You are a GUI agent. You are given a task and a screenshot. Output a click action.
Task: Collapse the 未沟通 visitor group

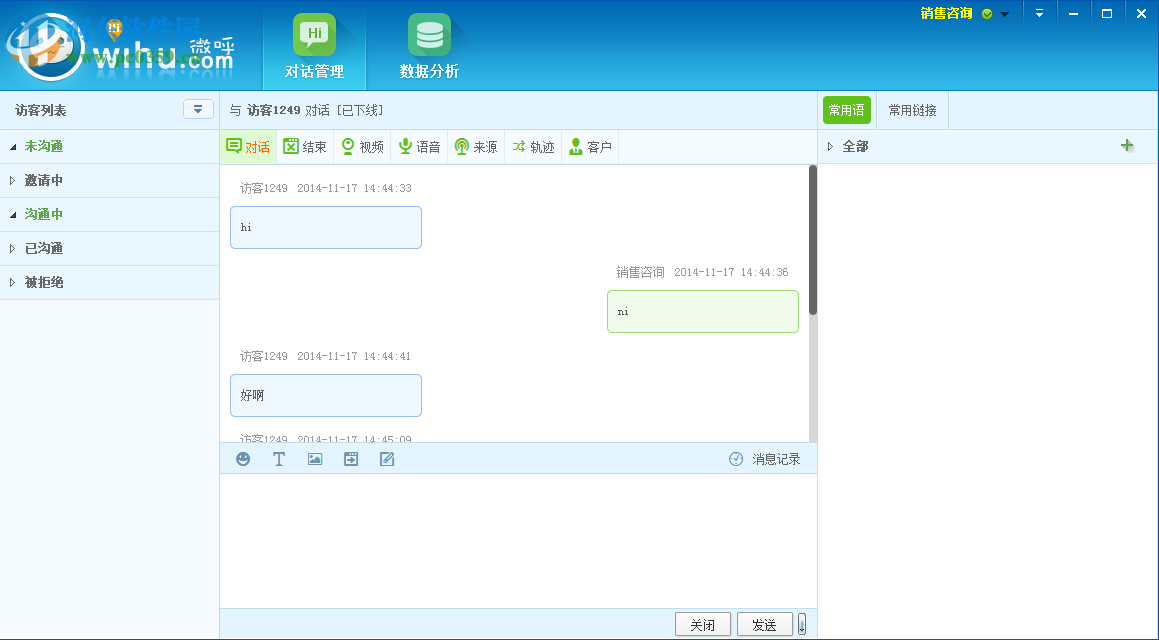tap(13, 146)
